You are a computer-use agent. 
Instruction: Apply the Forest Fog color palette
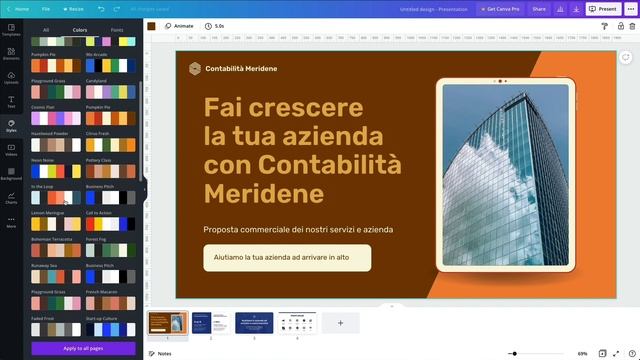point(111,250)
